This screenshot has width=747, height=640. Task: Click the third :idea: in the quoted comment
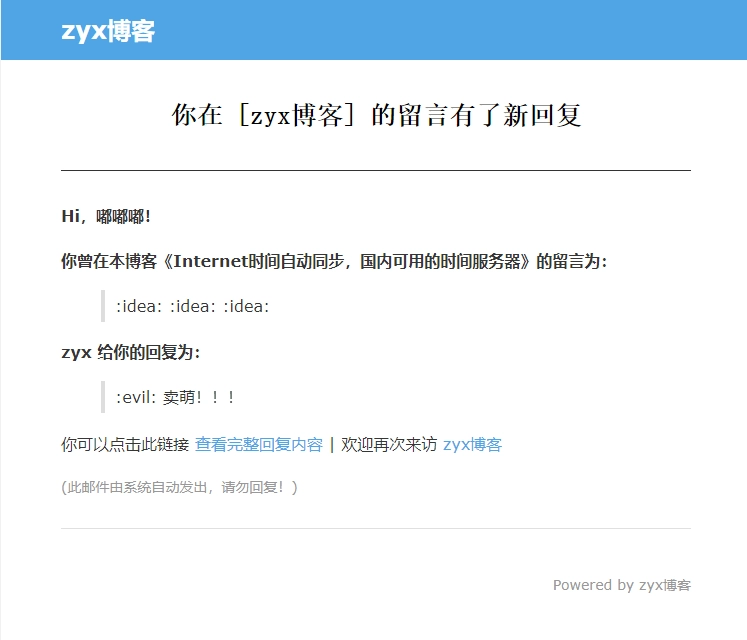pos(246,307)
